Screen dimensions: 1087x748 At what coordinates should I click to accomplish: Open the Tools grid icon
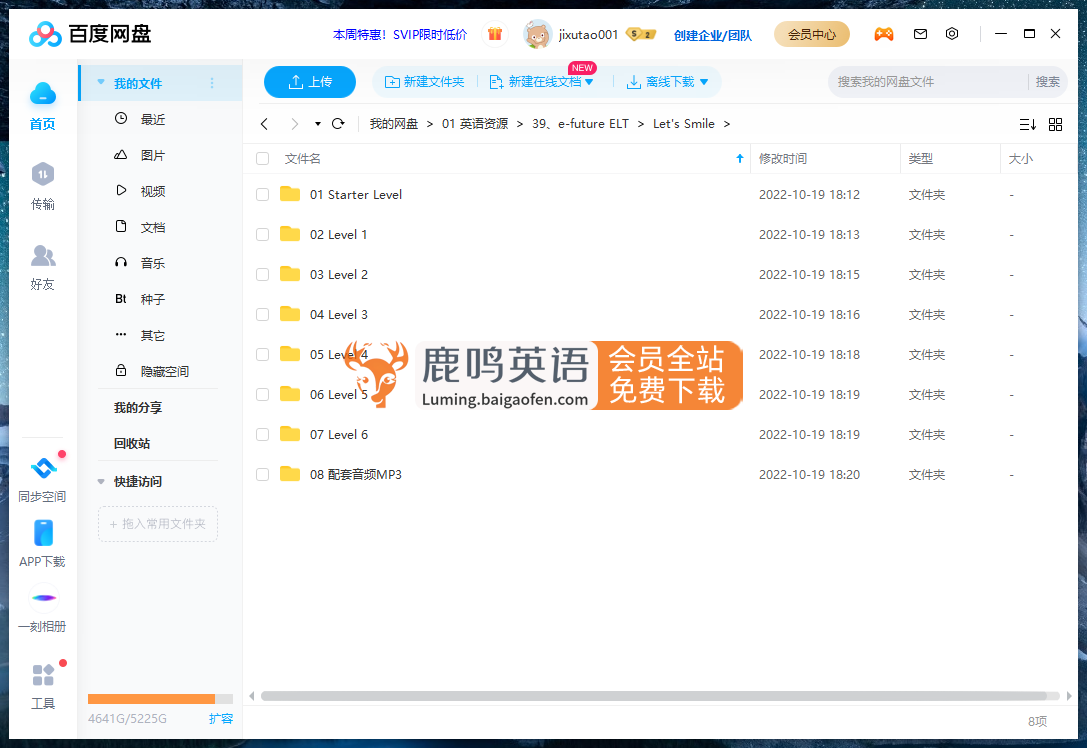43,675
